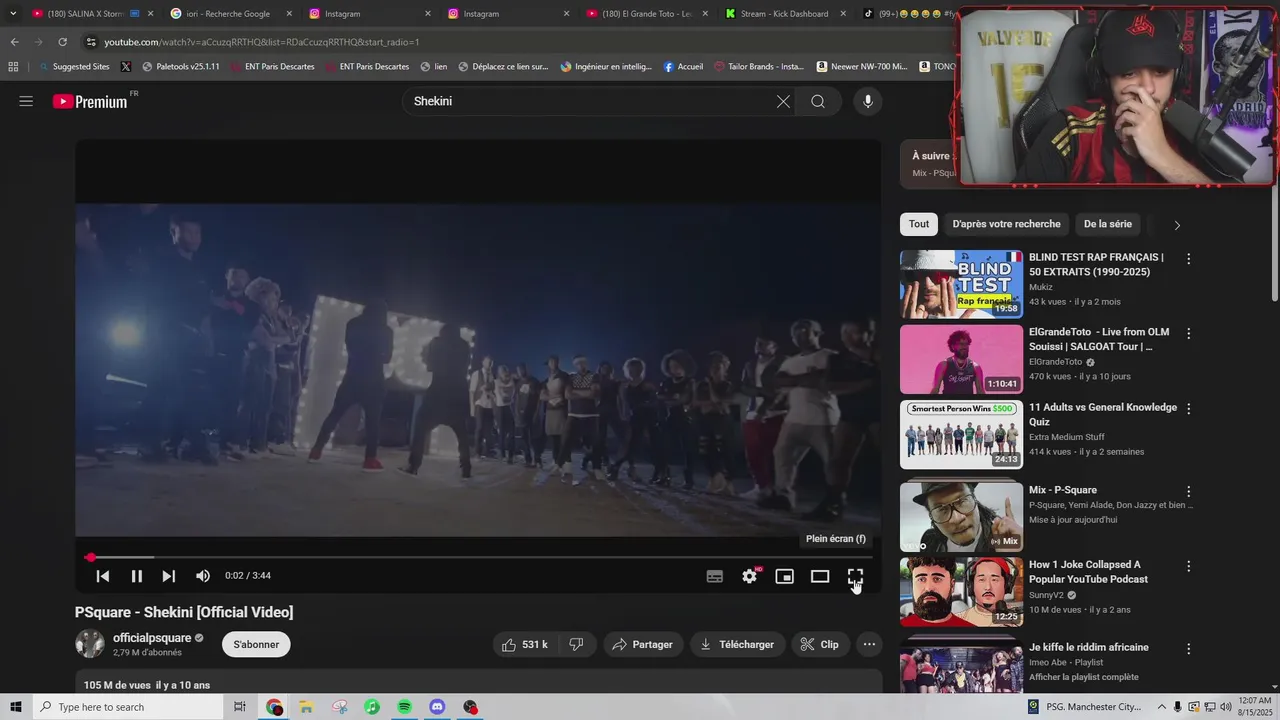Like the video with 531 k
The height and width of the screenshot is (720, 1280).
coord(526,644)
